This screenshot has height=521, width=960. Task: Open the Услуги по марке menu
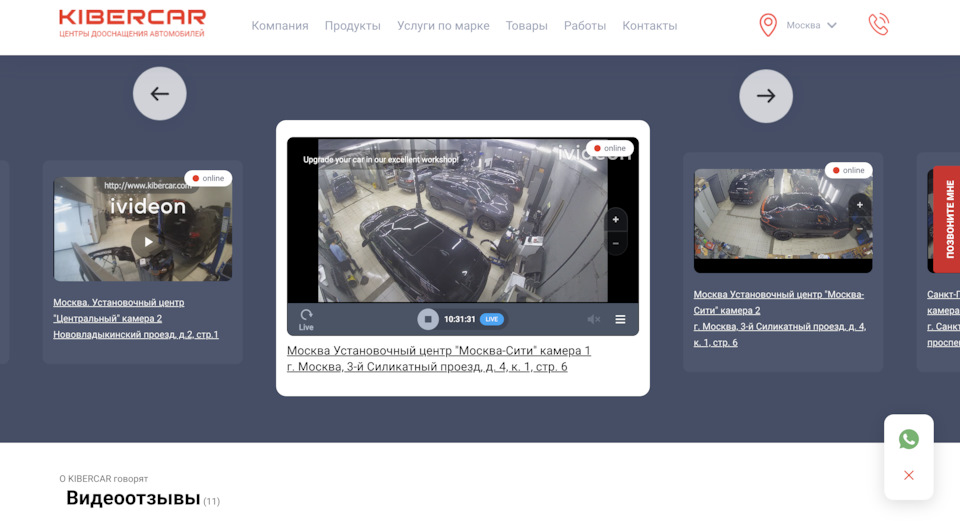tap(443, 26)
